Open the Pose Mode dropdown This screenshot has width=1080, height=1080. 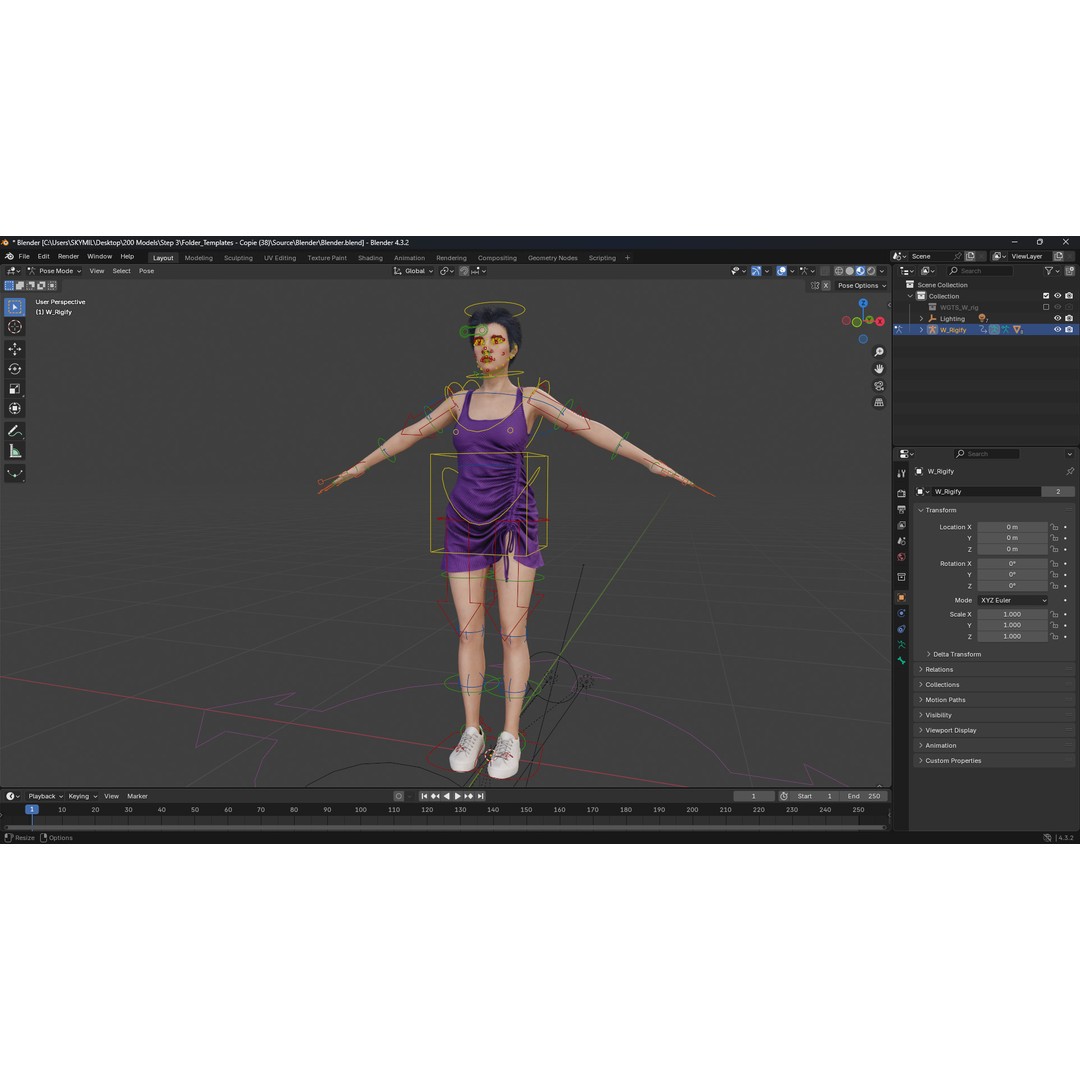click(x=54, y=271)
